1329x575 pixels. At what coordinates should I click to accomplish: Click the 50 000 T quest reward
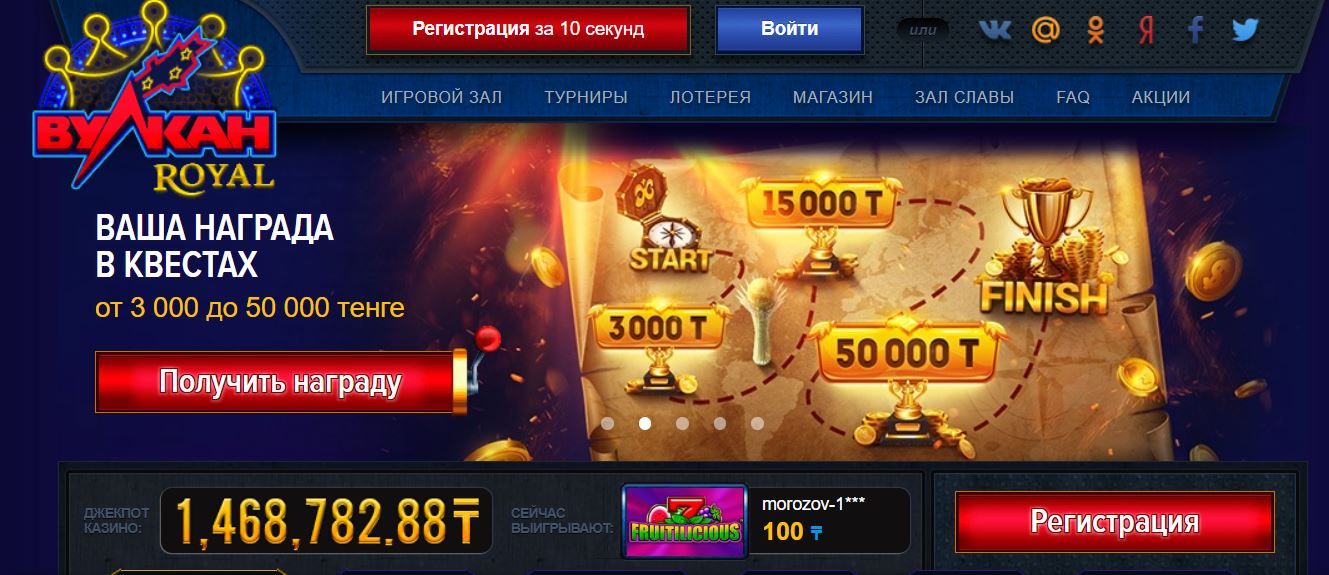[x=905, y=352]
